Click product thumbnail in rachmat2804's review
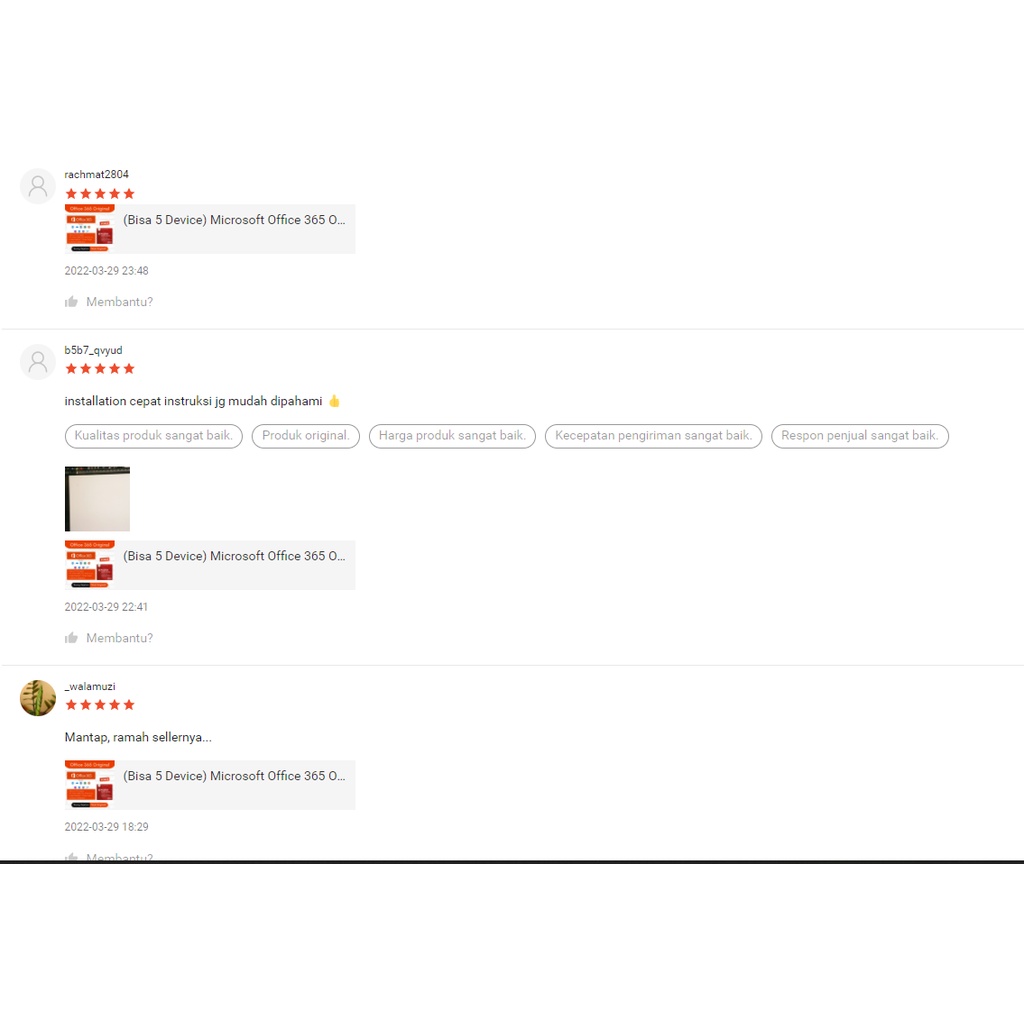Viewport: 1024px width, 1024px height. pos(90,229)
